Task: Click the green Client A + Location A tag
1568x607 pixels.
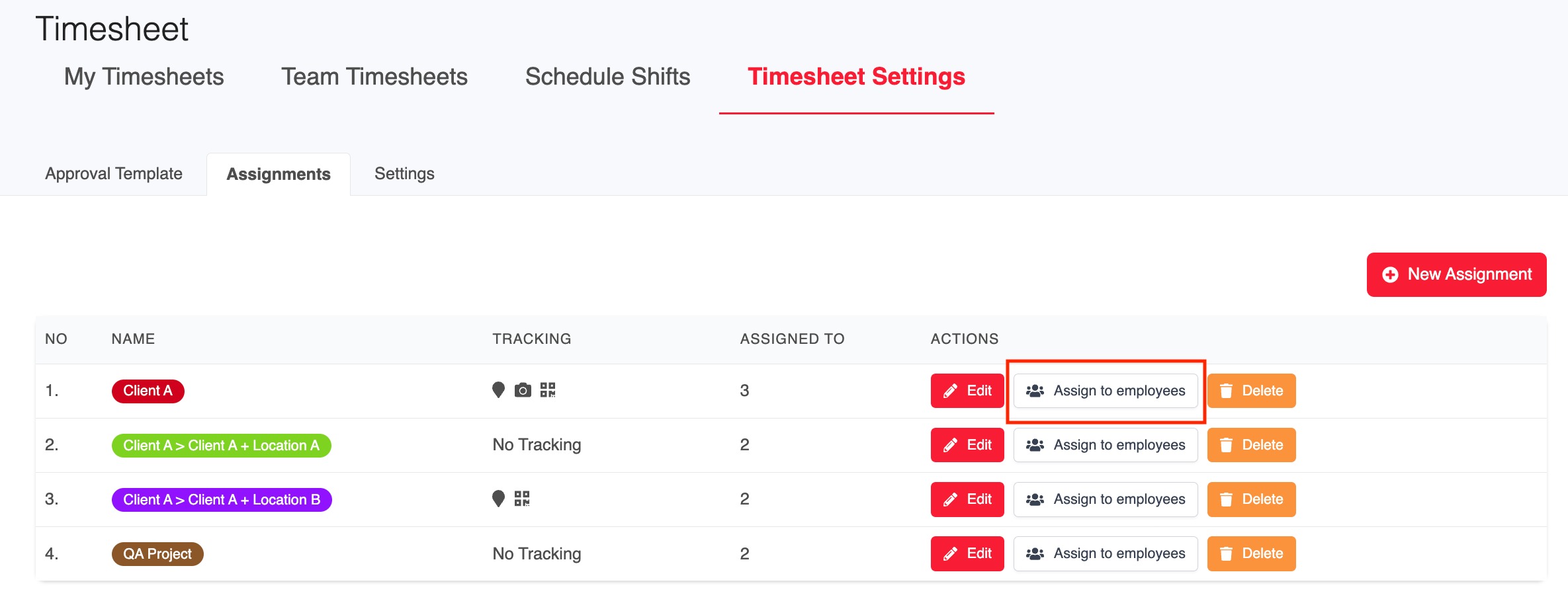Action: click(221, 446)
